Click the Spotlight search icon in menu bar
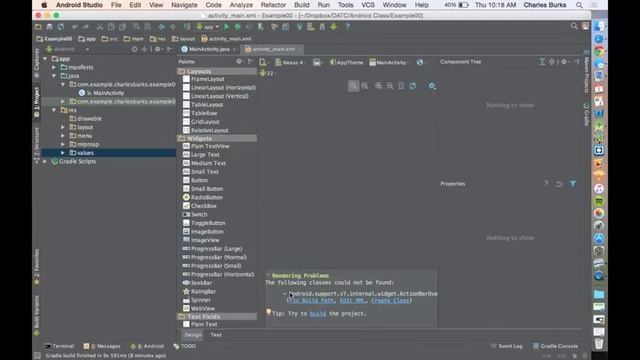 point(579,5)
